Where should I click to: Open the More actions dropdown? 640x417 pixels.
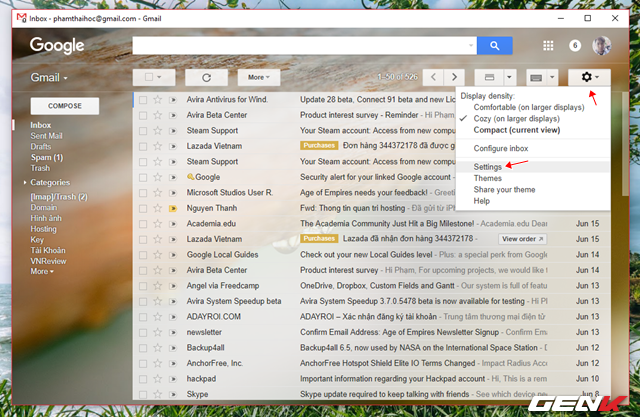click(259, 77)
